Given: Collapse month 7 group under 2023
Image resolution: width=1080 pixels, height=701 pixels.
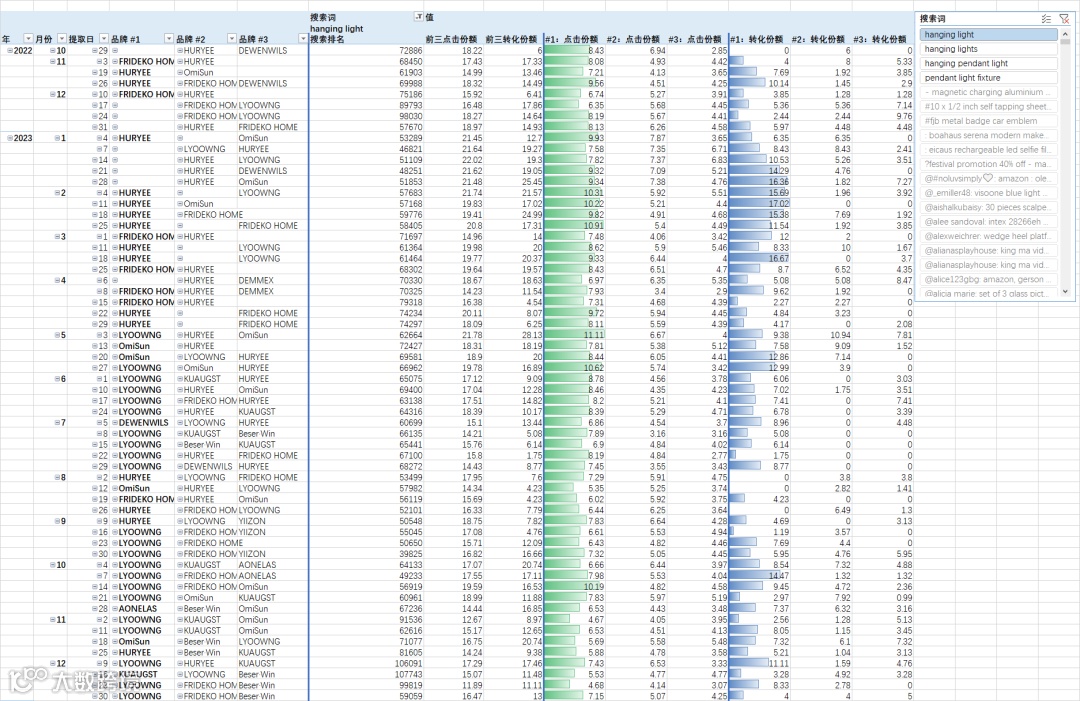Looking at the screenshot, I should click(57, 422).
